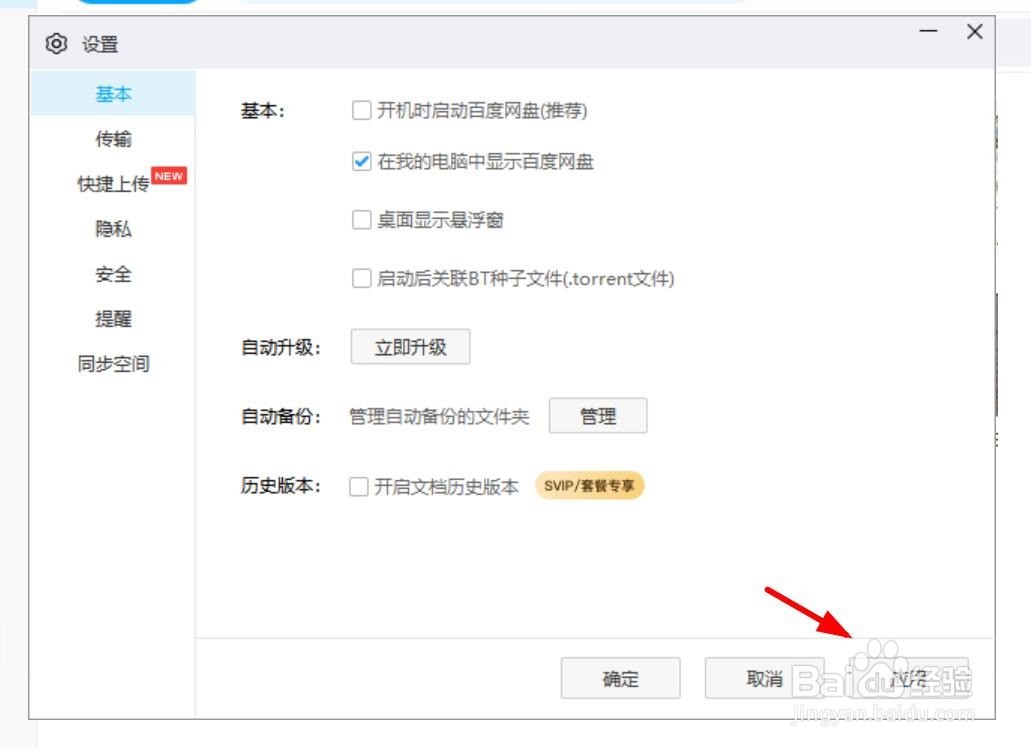Viewport: 1031px width, 749px height.
Task: Check 启动后关联BT种子文件 association
Action: pos(362,279)
